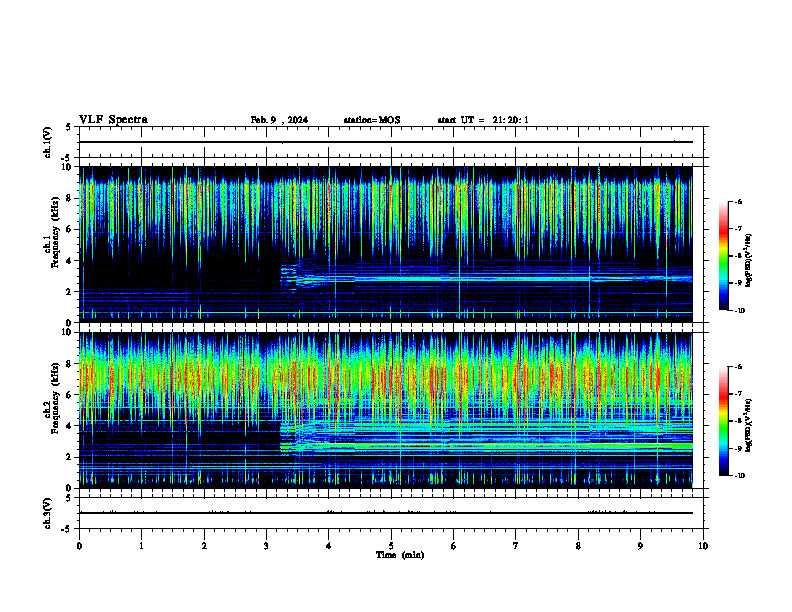Click the "start UT = 21:20: 1" text
This screenshot has width=792, height=612.
(483, 120)
